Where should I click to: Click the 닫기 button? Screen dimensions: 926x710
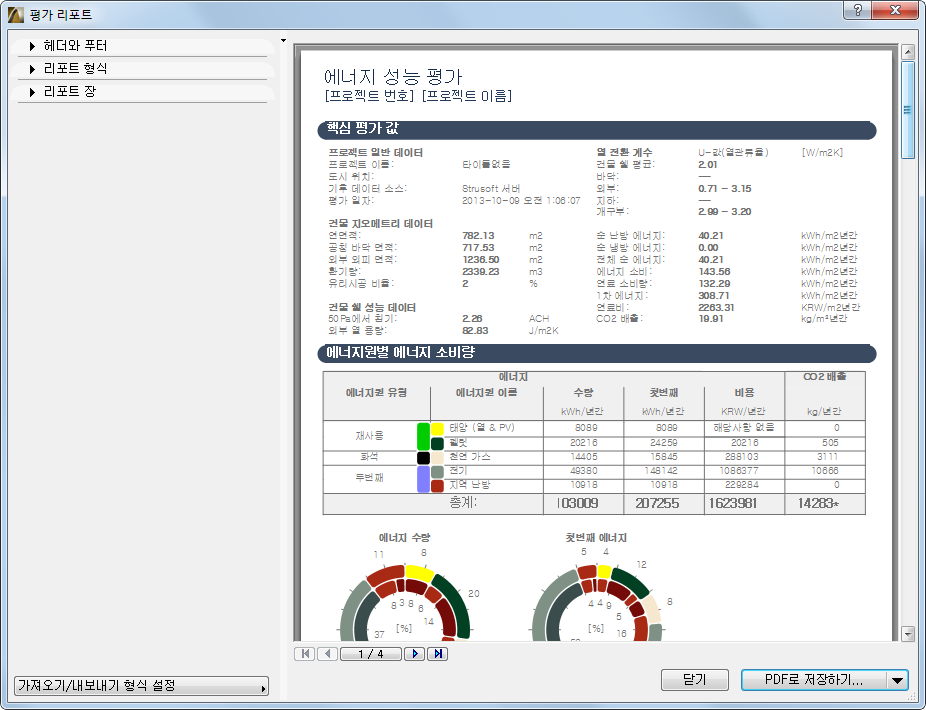694,680
